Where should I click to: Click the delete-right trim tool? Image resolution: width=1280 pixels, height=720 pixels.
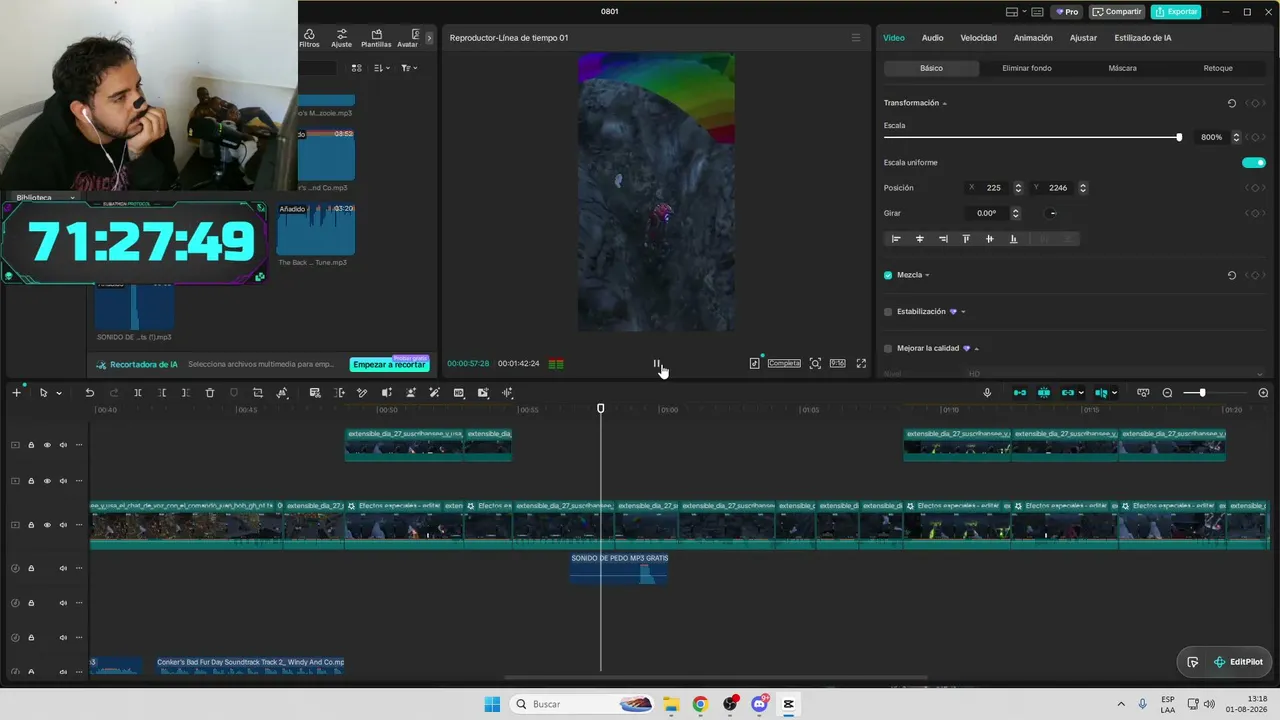coord(185,393)
